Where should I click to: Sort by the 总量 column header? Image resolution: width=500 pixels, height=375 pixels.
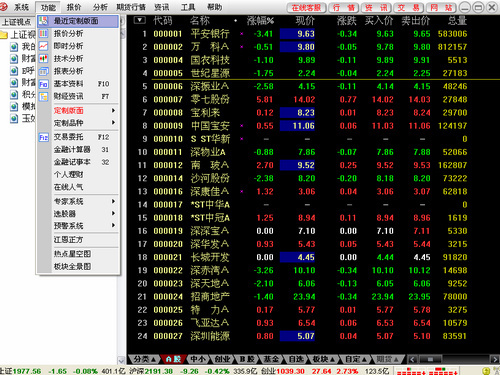tap(457, 21)
